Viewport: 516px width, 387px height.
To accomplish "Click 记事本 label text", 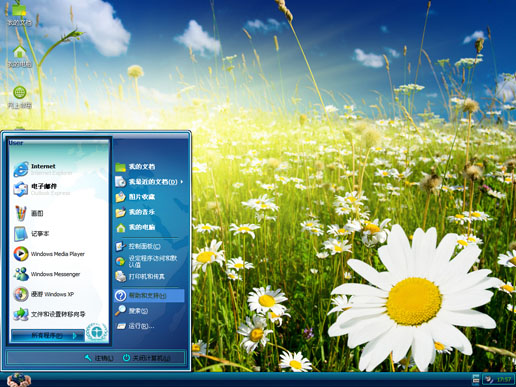I will 40,234.
